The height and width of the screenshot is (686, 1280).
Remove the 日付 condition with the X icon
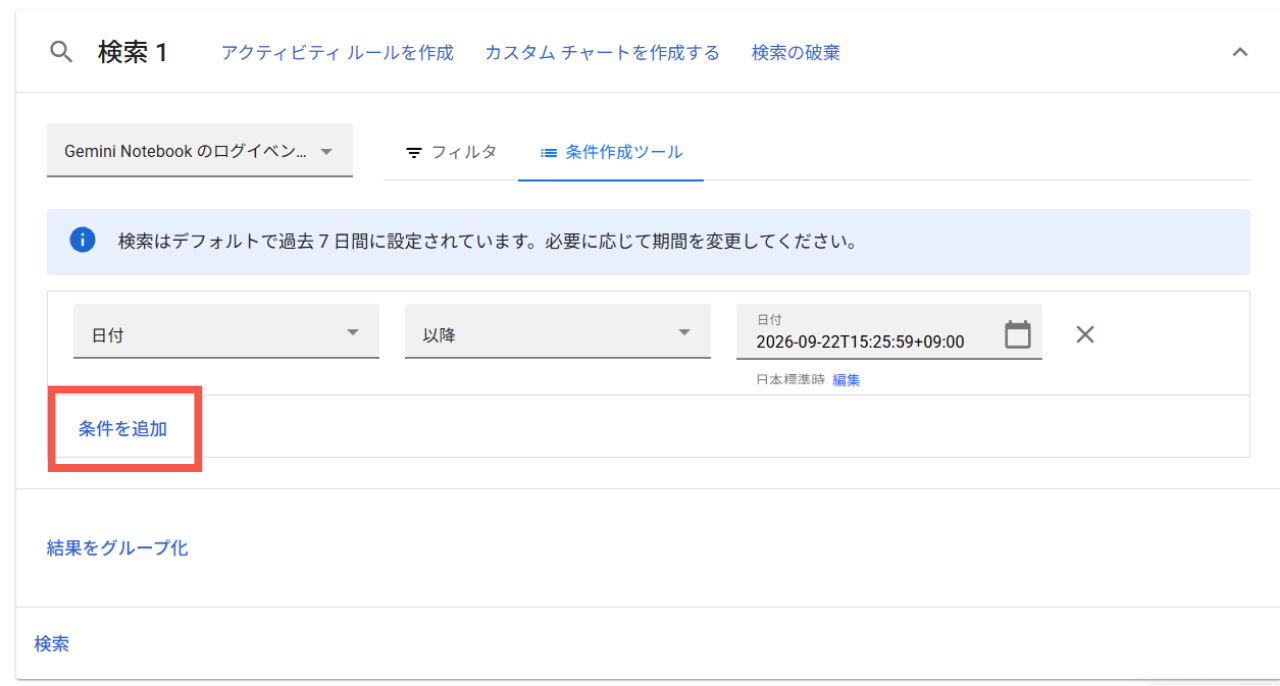[x=1085, y=334]
